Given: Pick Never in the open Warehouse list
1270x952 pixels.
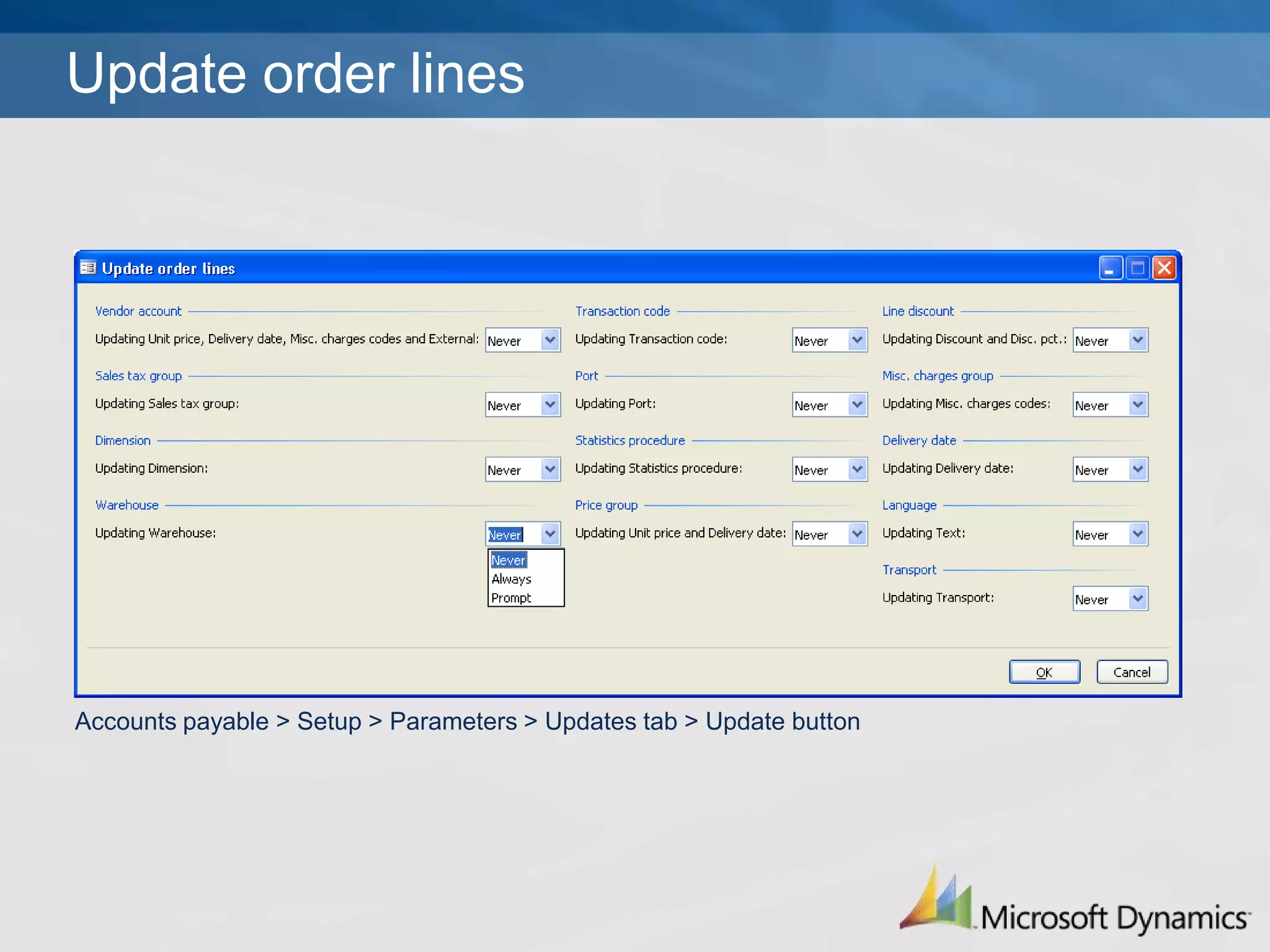Looking at the screenshot, I should [x=509, y=560].
